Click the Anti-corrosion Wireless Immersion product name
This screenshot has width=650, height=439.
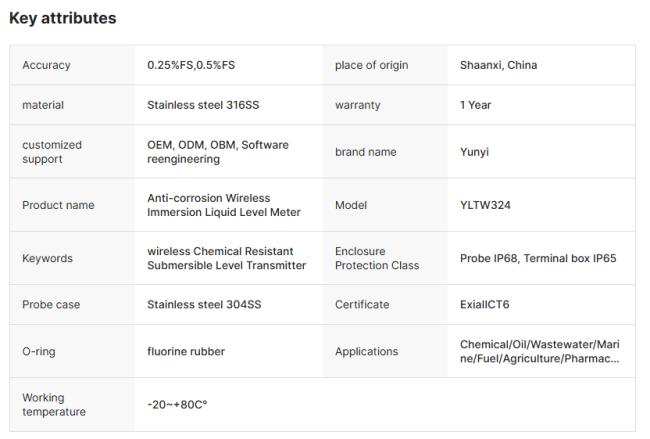coord(223,205)
